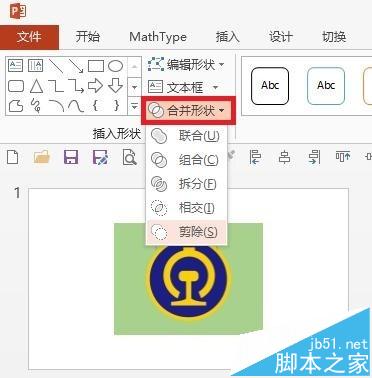Click the open folder icon

point(42,157)
